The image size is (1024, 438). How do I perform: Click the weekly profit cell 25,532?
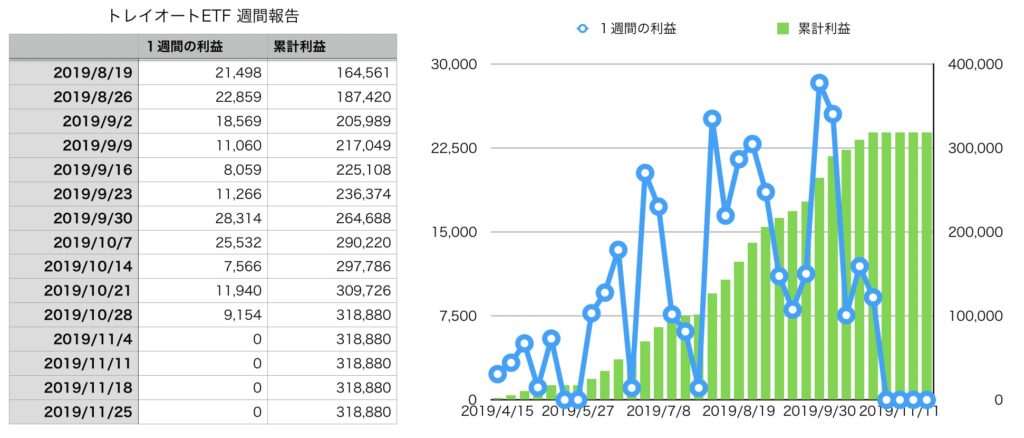[203, 242]
